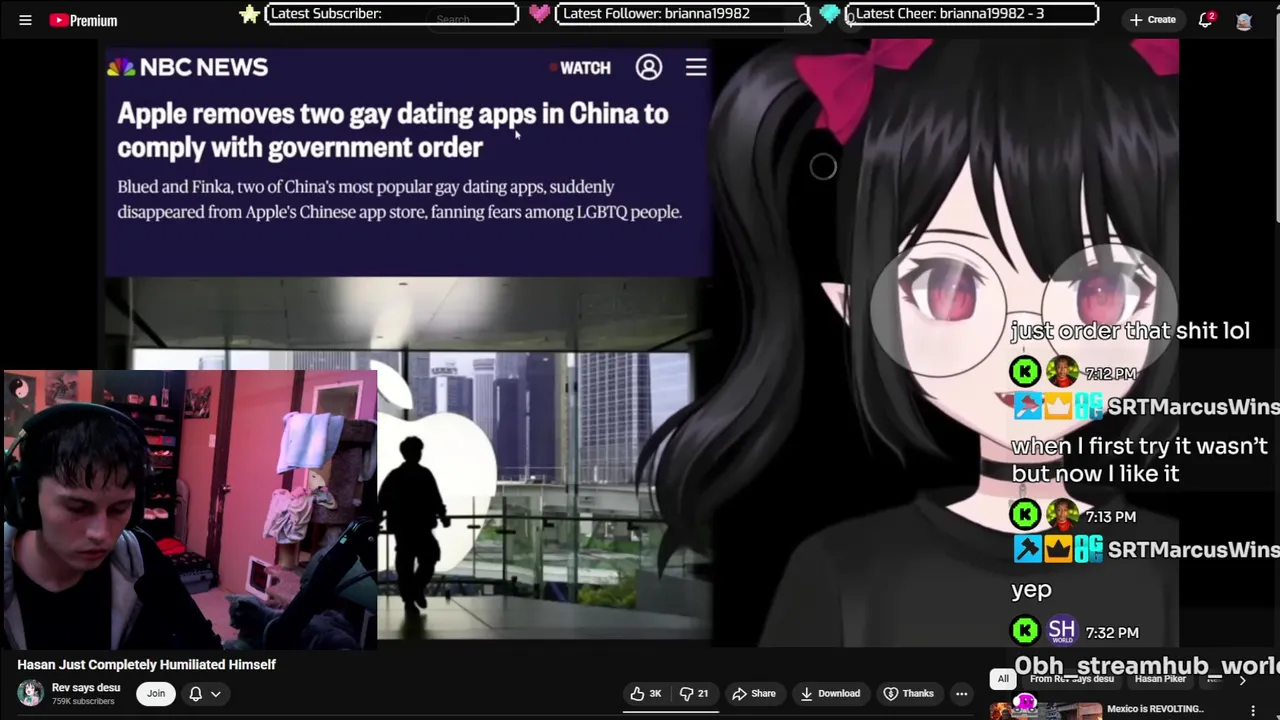Screen dimensions: 1280x720
Task: Select the All filter chip
Action: (x=1003, y=679)
